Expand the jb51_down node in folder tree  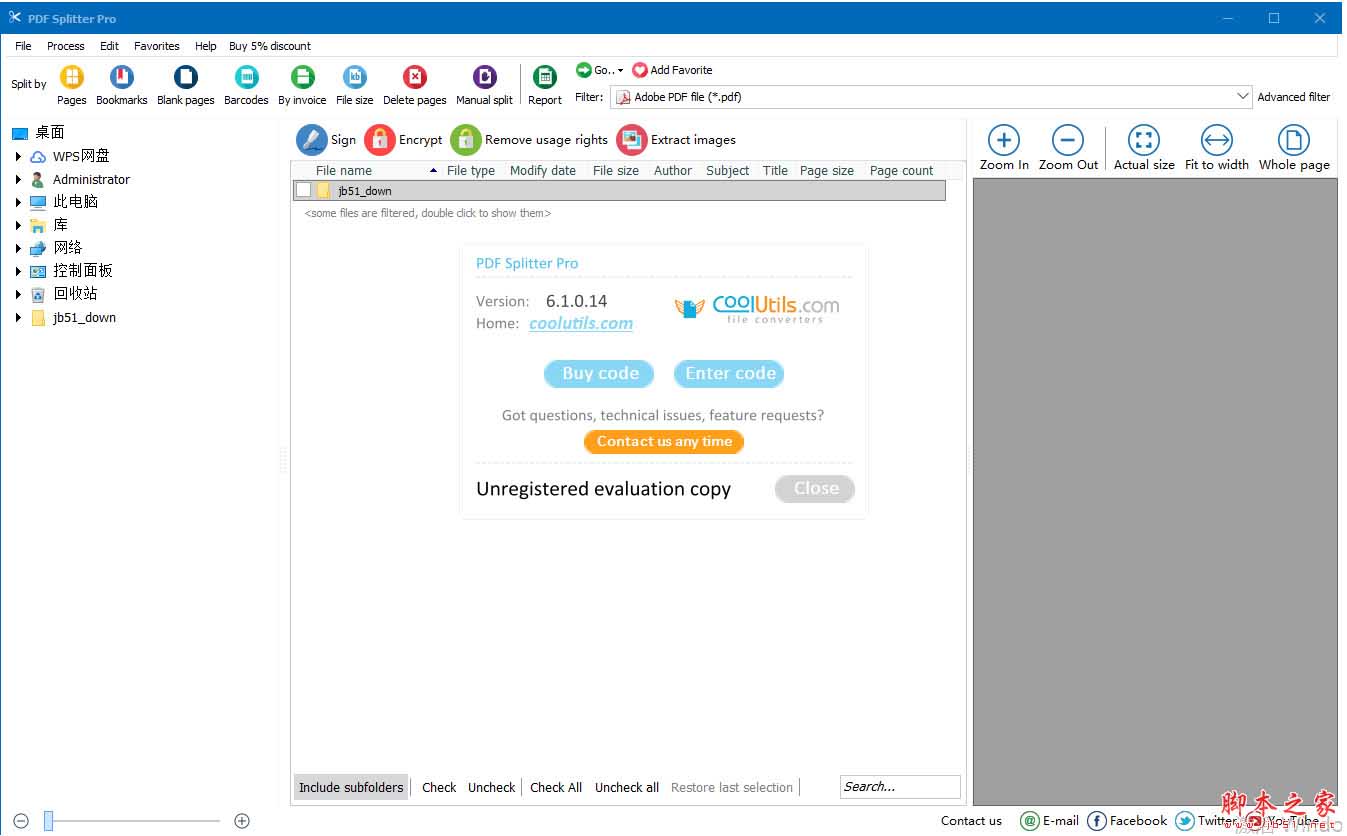click(x=18, y=317)
